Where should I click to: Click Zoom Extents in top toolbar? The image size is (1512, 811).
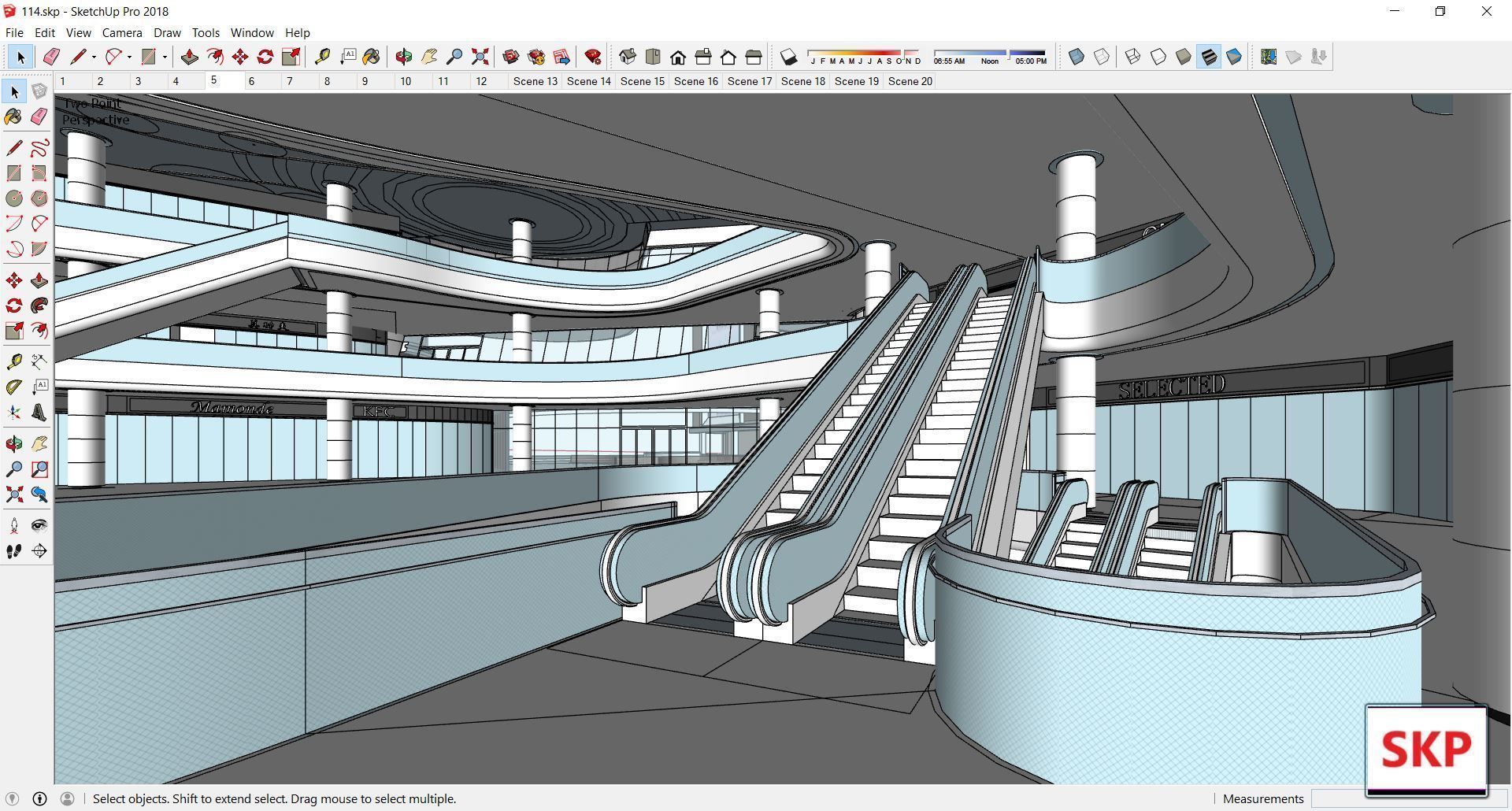480,57
